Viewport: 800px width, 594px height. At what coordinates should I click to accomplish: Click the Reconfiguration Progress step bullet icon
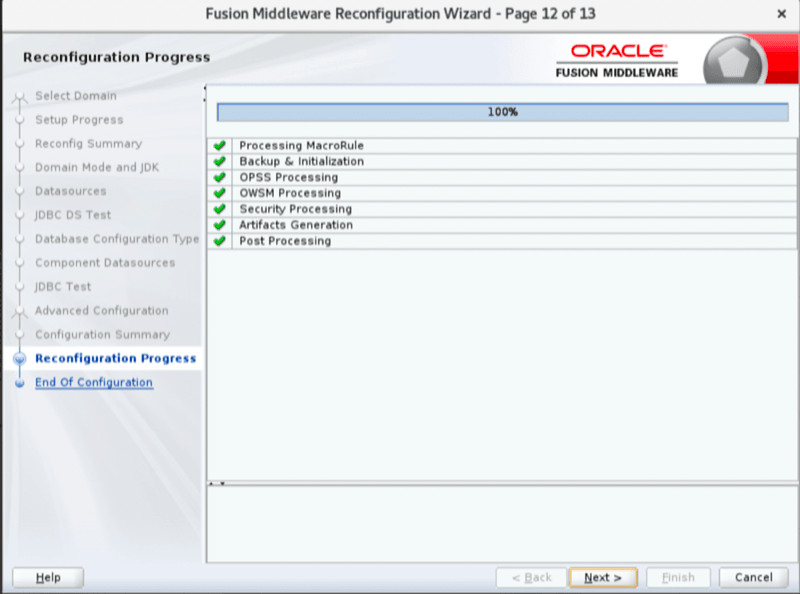pos(19,359)
